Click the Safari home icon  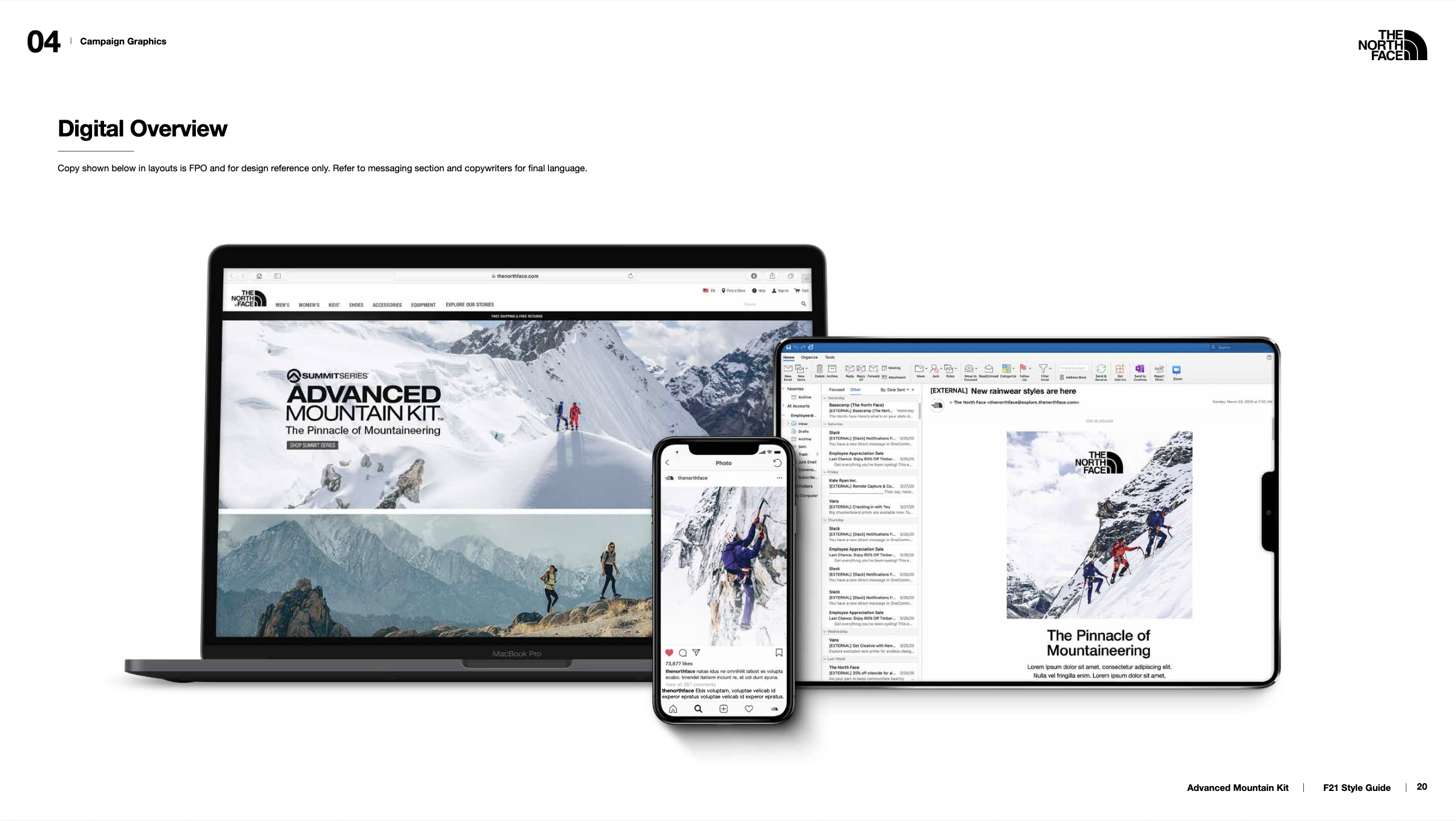coord(259,276)
